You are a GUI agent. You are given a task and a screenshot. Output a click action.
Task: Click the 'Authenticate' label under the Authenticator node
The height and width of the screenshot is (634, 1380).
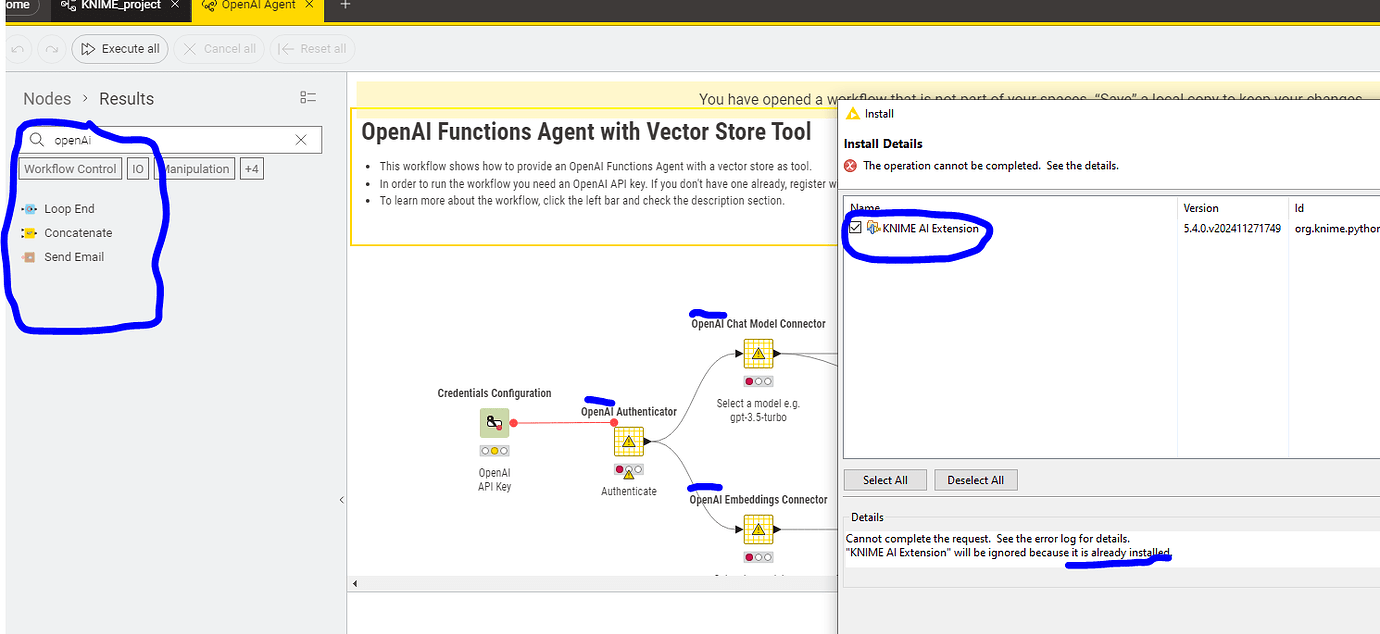click(x=629, y=491)
